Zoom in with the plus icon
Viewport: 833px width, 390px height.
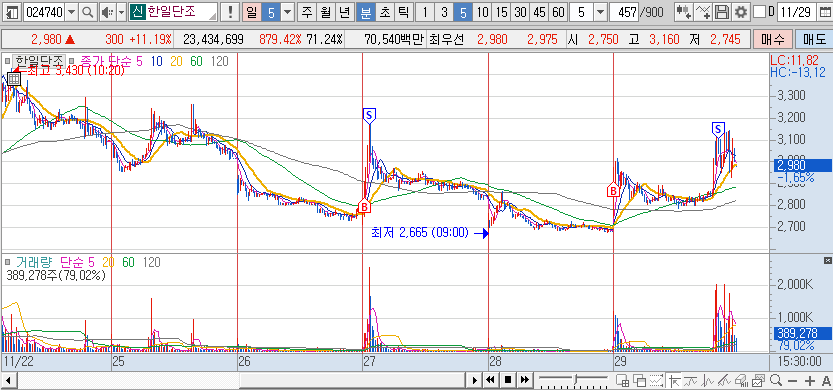click(810, 380)
